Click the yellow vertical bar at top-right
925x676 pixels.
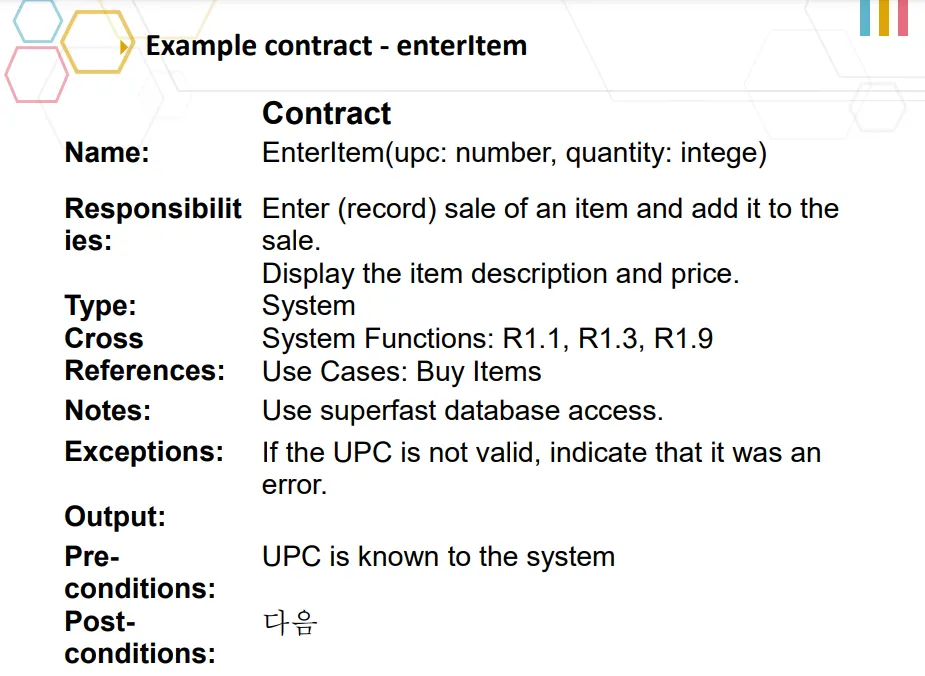pyautogui.click(x=884, y=18)
